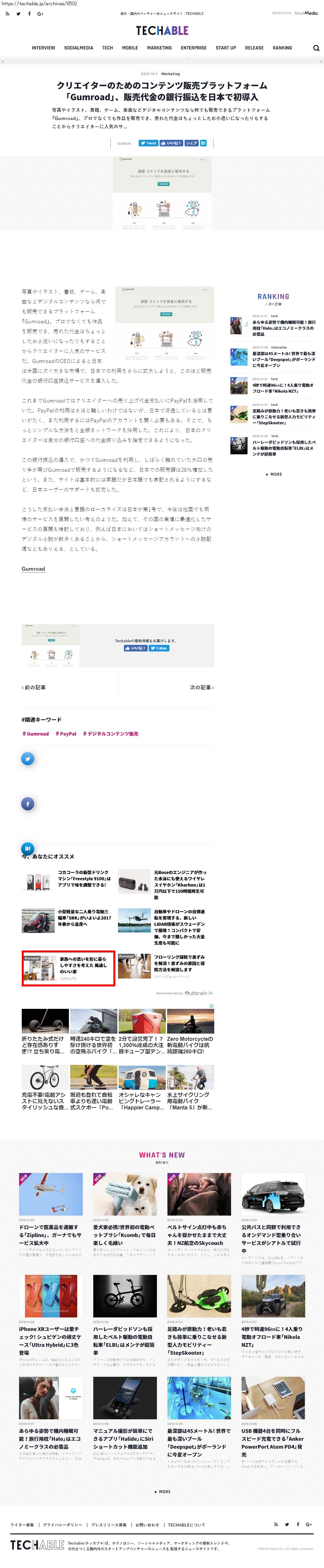The height and width of the screenshot is (1568, 324).
Task: Expand the RANKING list with + MORE
Action: click(274, 474)
